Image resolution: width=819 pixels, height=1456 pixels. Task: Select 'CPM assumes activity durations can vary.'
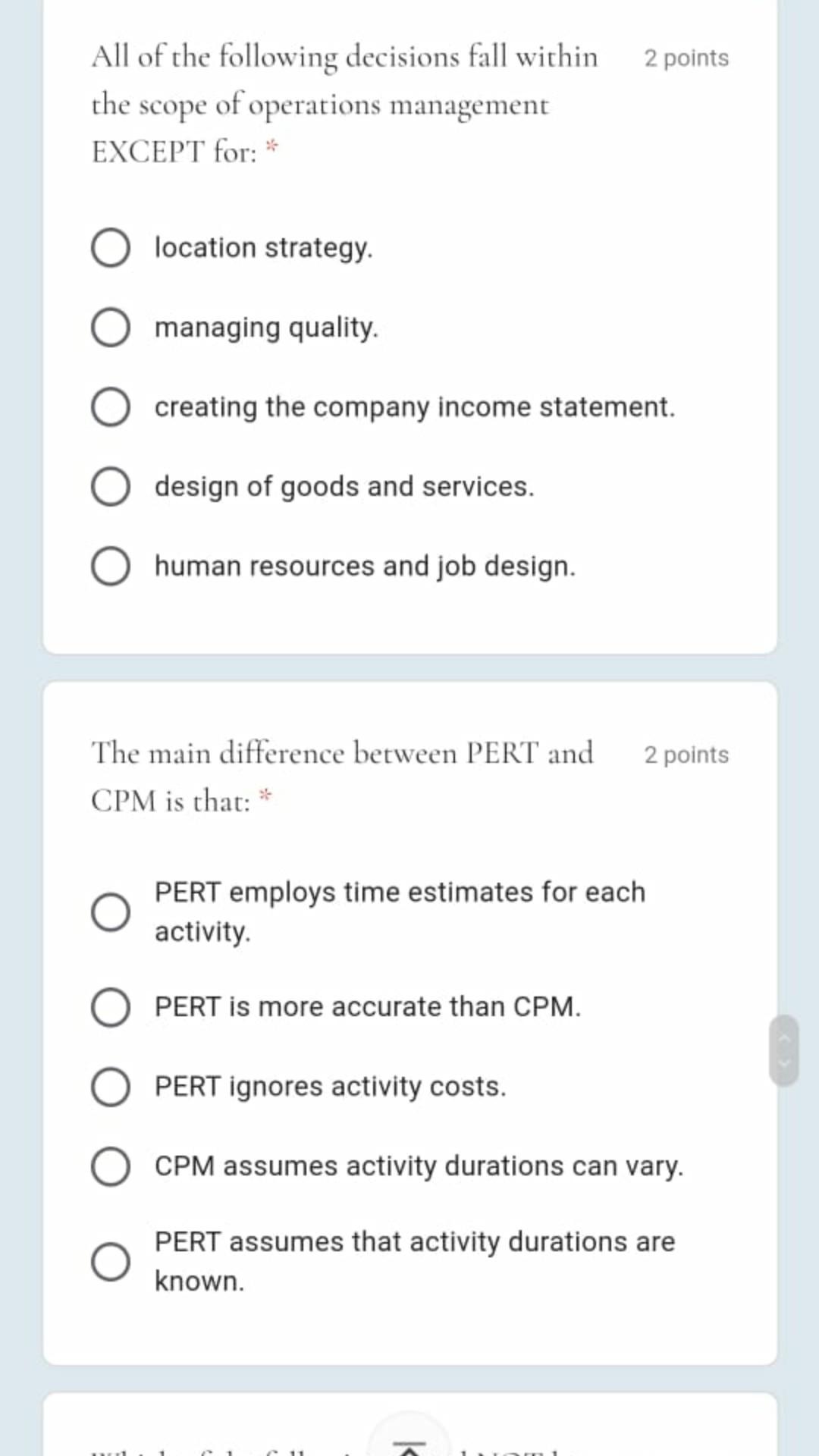[x=111, y=1167]
